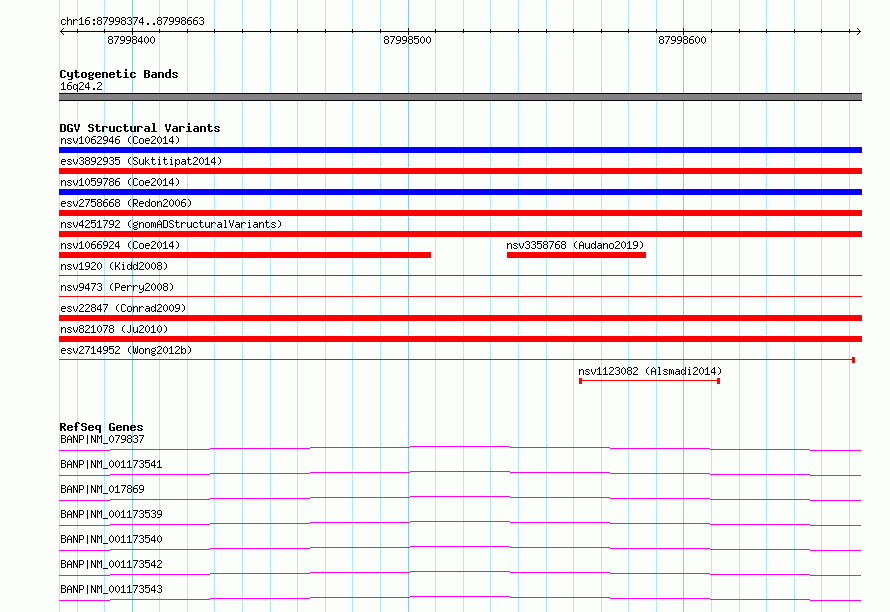Select the BANP|NM_001173541 transcript label
Screen dimensions: 890x612
pos(111,464)
